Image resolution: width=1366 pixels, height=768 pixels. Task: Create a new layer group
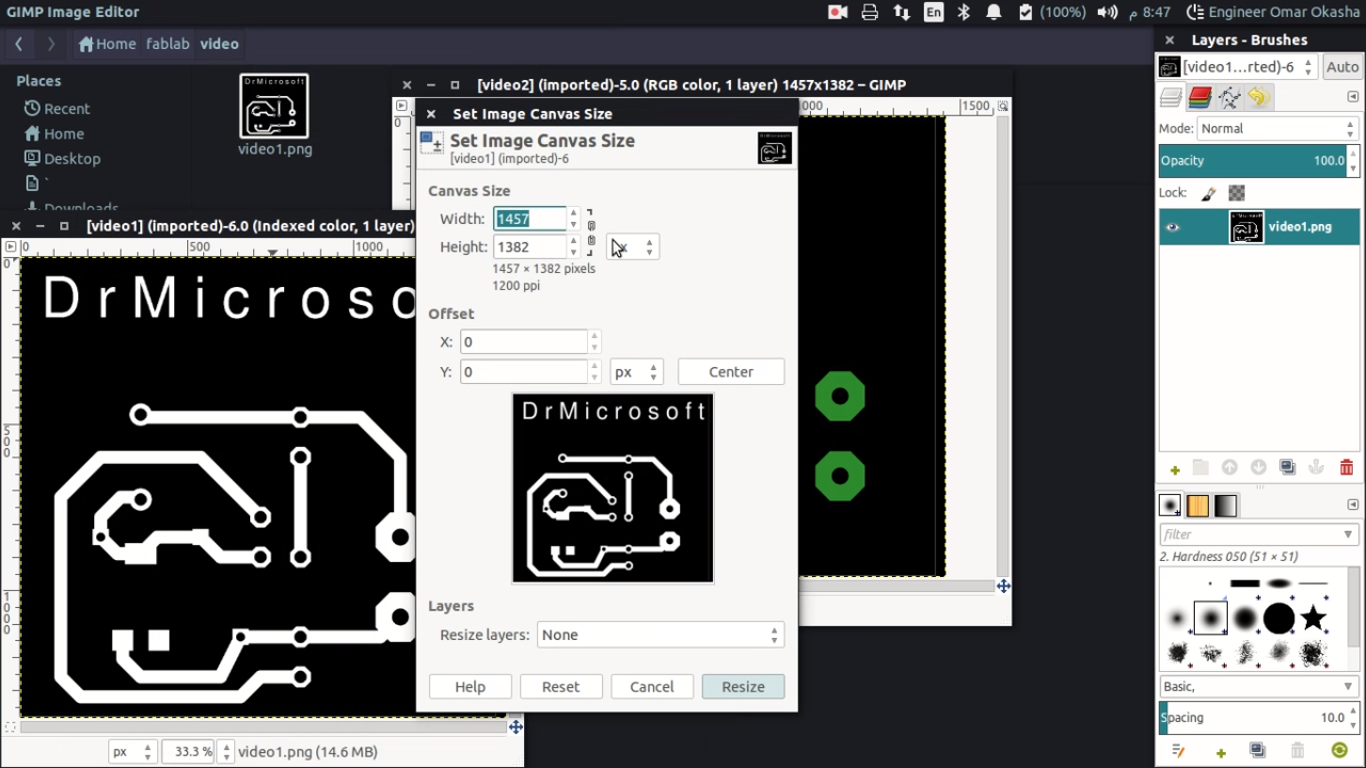coord(1201,468)
